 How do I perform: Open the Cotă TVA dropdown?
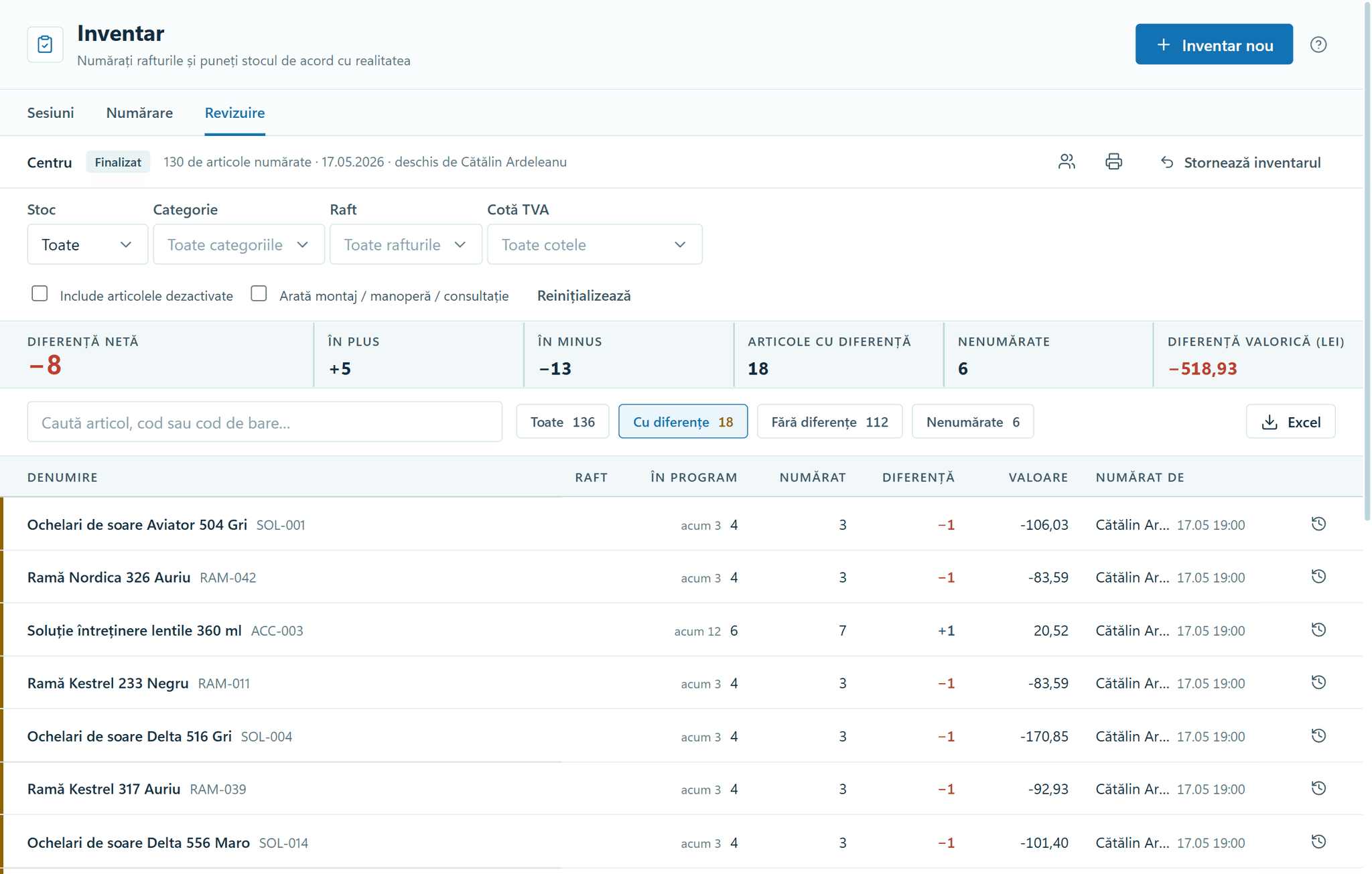594,244
